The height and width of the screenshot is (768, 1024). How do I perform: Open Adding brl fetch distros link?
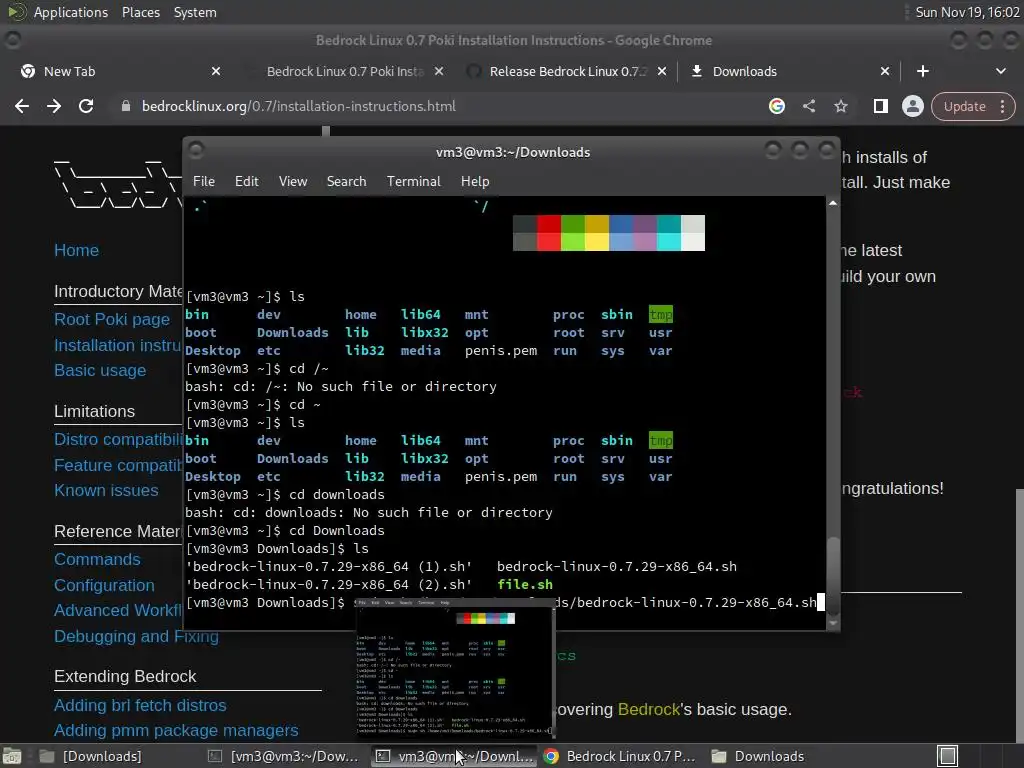click(140, 705)
